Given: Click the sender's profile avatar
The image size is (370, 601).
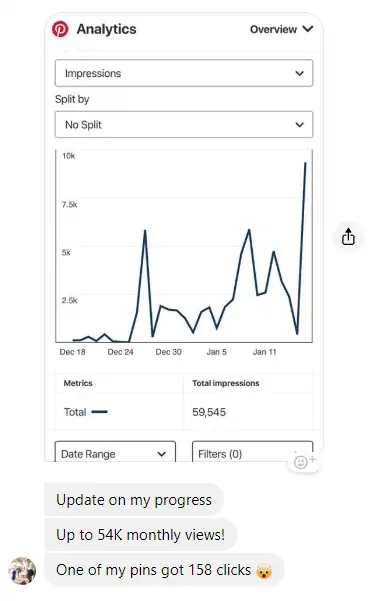Looking at the screenshot, I should [22, 571].
